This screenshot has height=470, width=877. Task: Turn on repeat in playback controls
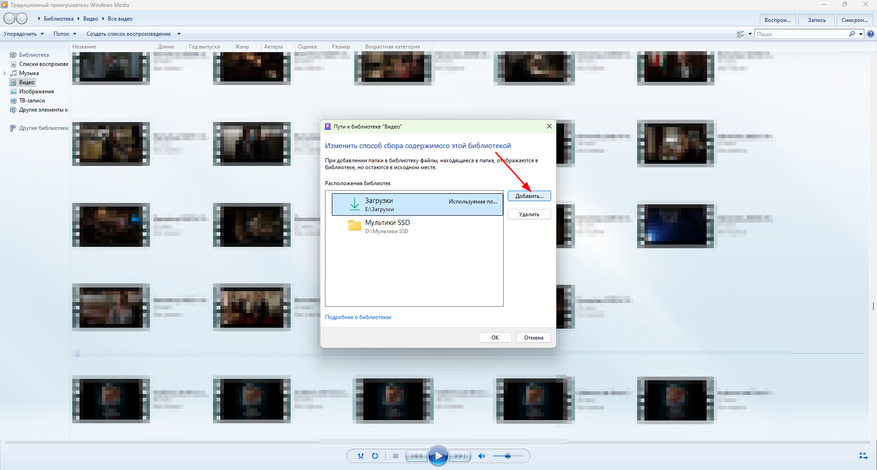[x=375, y=456]
